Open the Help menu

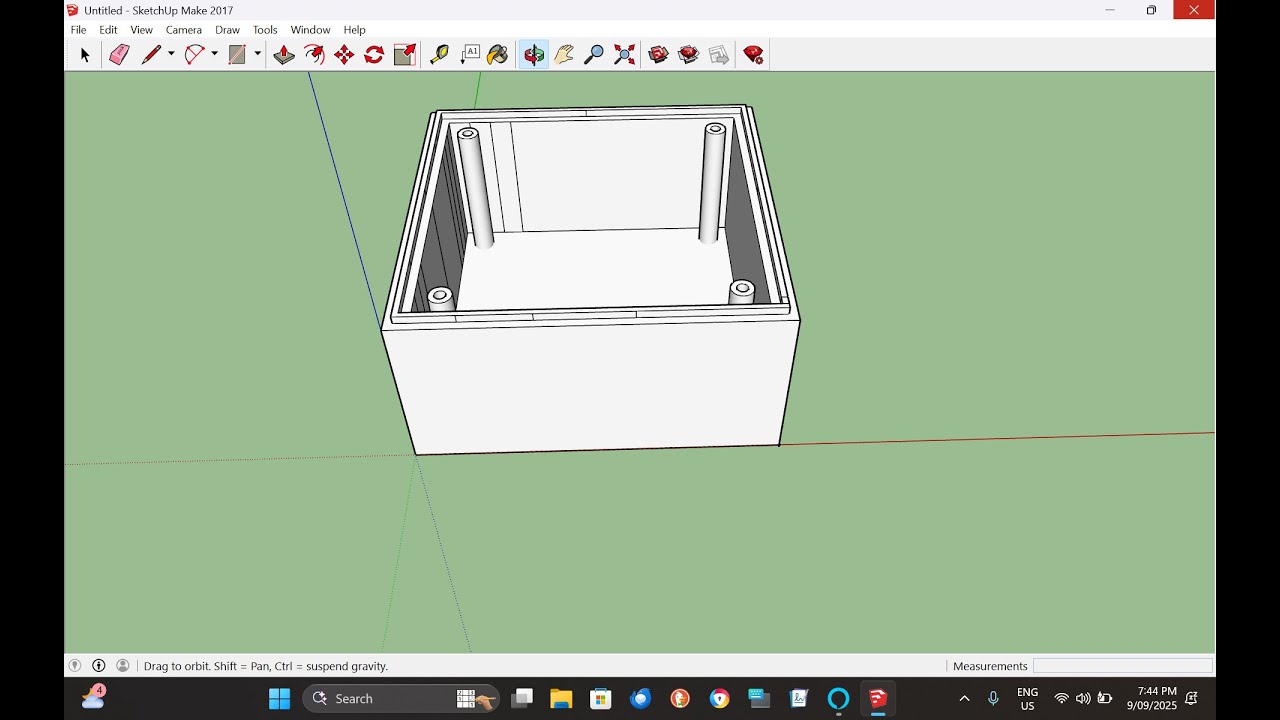pyautogui.click(x=354, y=30)
